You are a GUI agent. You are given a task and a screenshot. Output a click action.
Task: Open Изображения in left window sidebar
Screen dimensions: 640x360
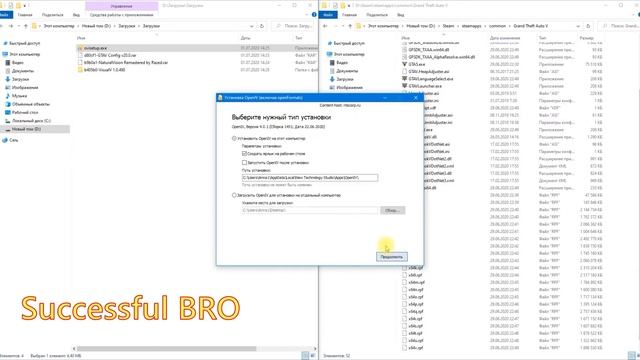click(24, 87)
